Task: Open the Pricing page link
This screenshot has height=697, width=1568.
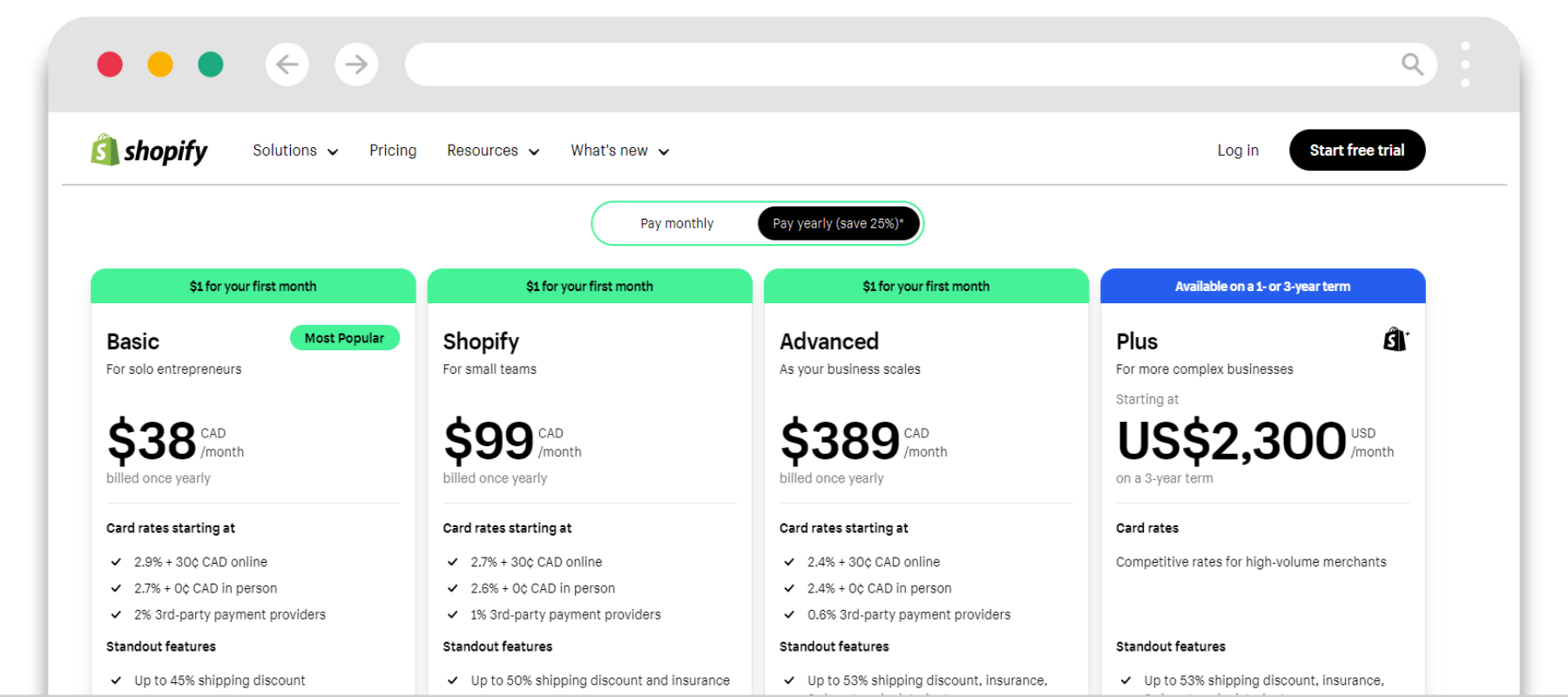Action: 393,151
